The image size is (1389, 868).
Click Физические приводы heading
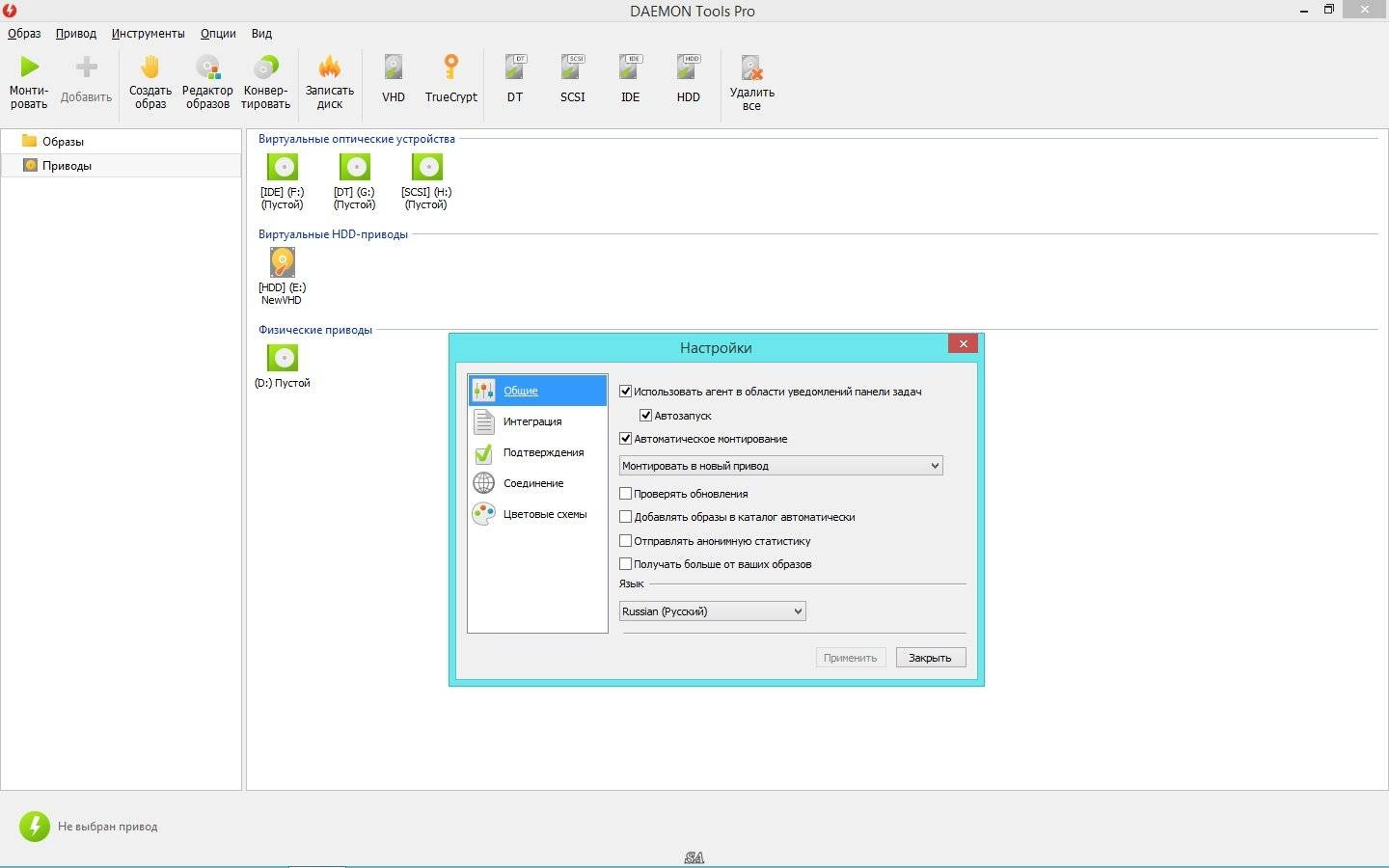pyautogui.click(x=314, y=330)
